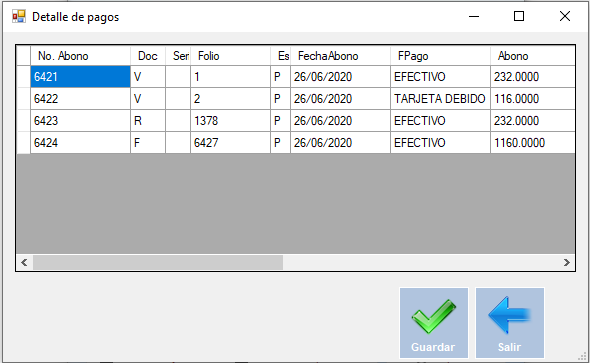Click Doc cell F in row 6424
Image resolution: width=590 pixels, height=363 pixels.
pos(148,143)
